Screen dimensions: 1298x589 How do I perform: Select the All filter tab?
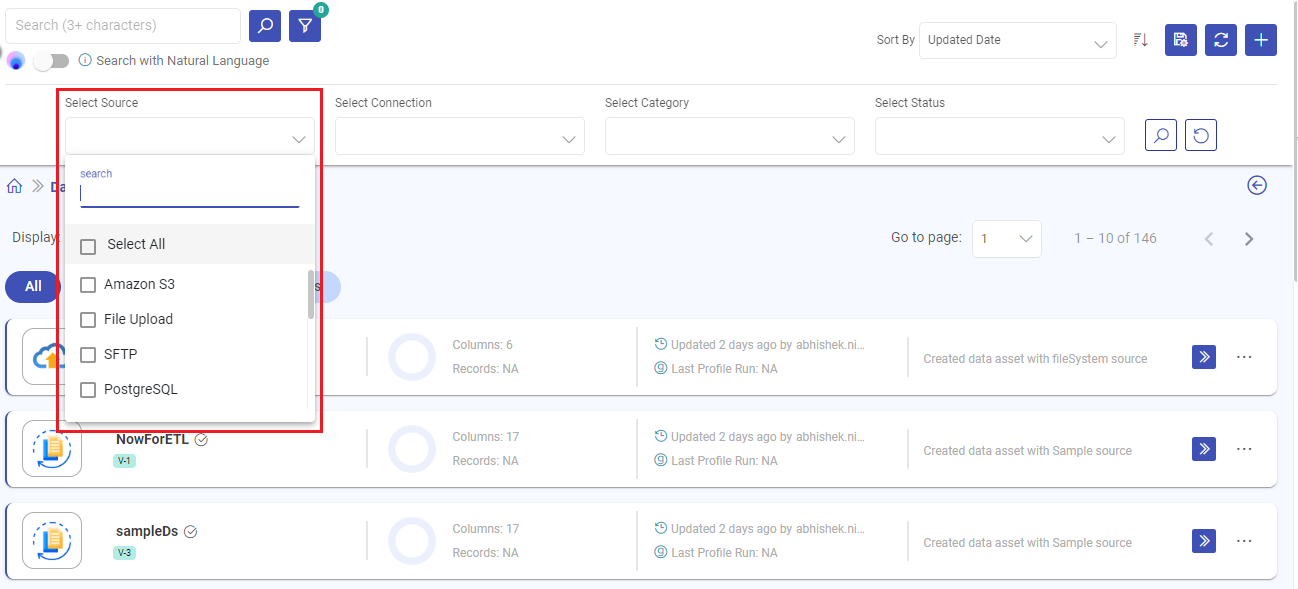point(31,286)
